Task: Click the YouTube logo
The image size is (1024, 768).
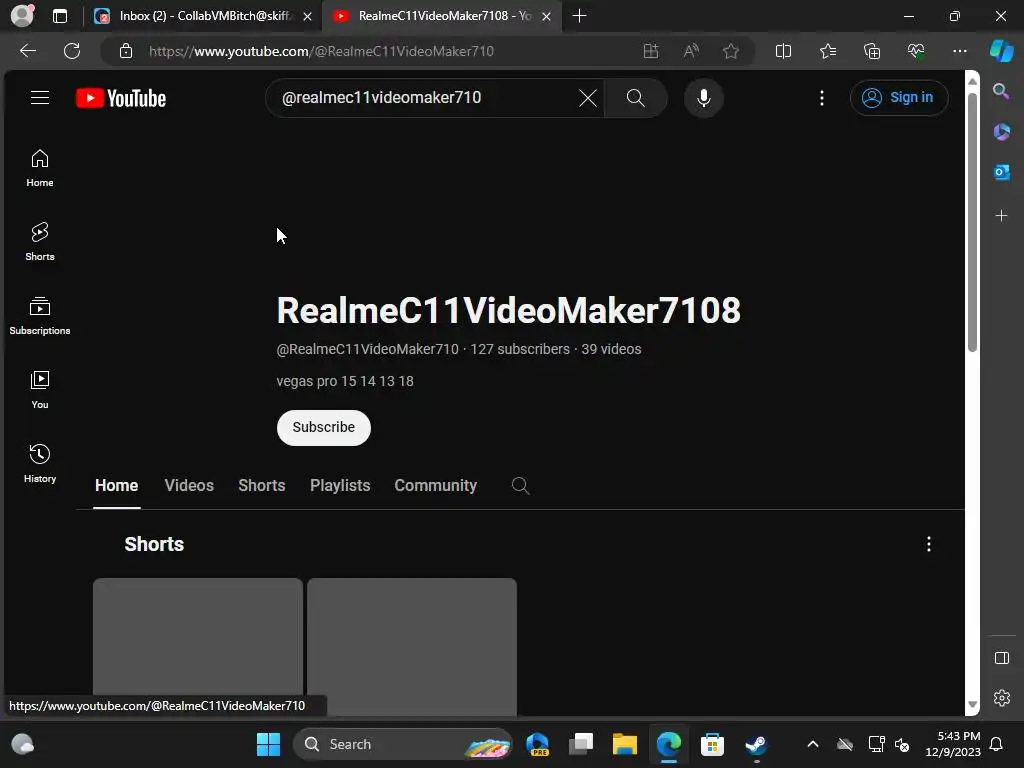Action: pos(121,98)
